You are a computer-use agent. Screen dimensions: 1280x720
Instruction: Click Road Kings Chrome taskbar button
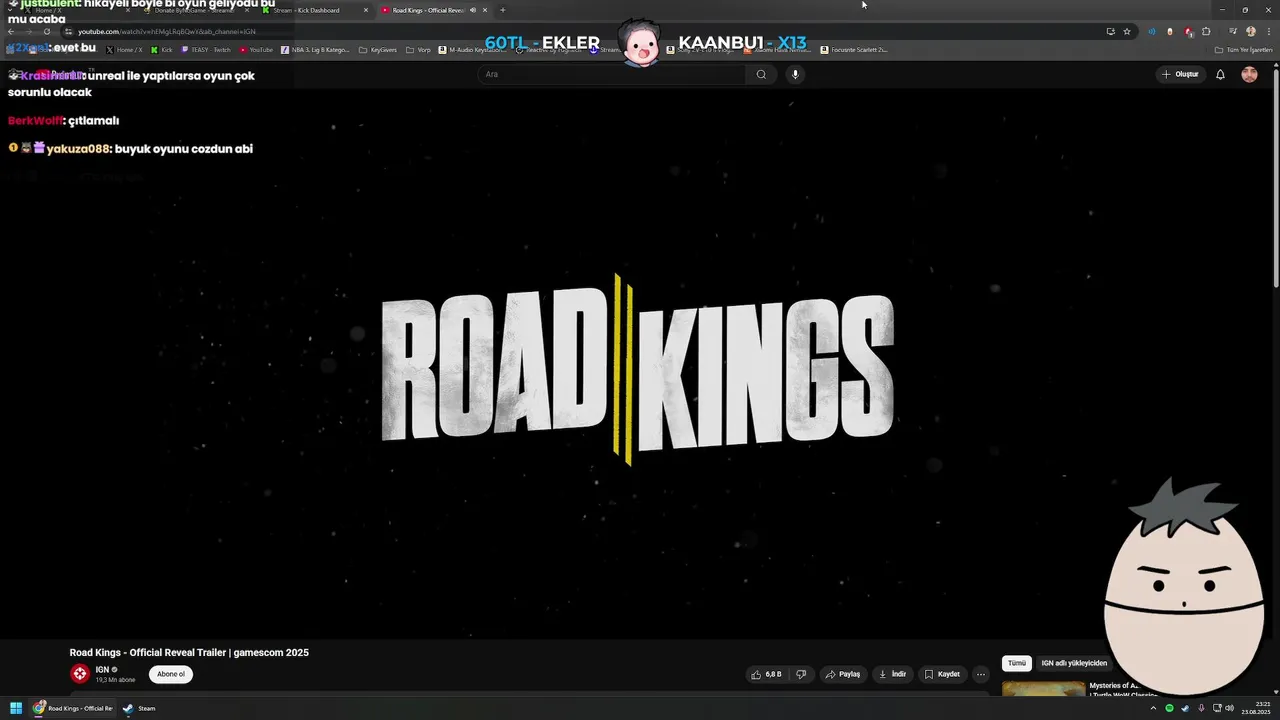click(x=73, y=708)
